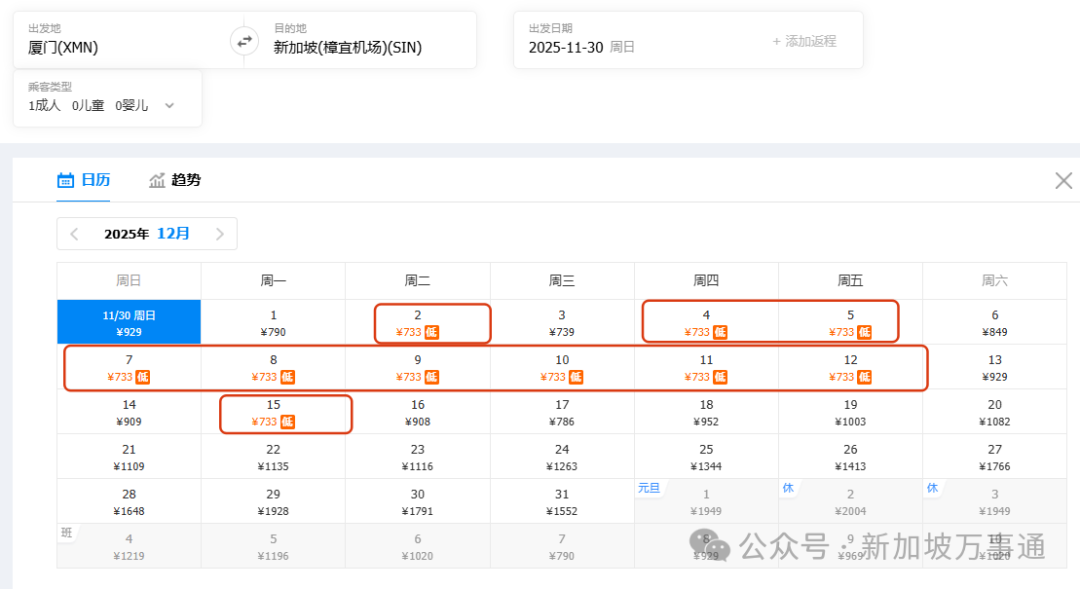Screen dimensions: 1080x589
Task: Click the 班 workday badge beside January 4
Action: pyautogui.click(x=66, y=532)
